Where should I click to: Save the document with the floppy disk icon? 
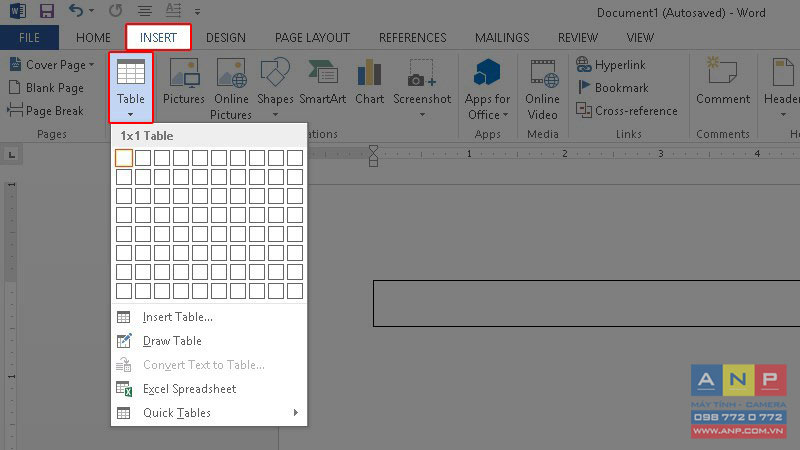pos(47,11)
